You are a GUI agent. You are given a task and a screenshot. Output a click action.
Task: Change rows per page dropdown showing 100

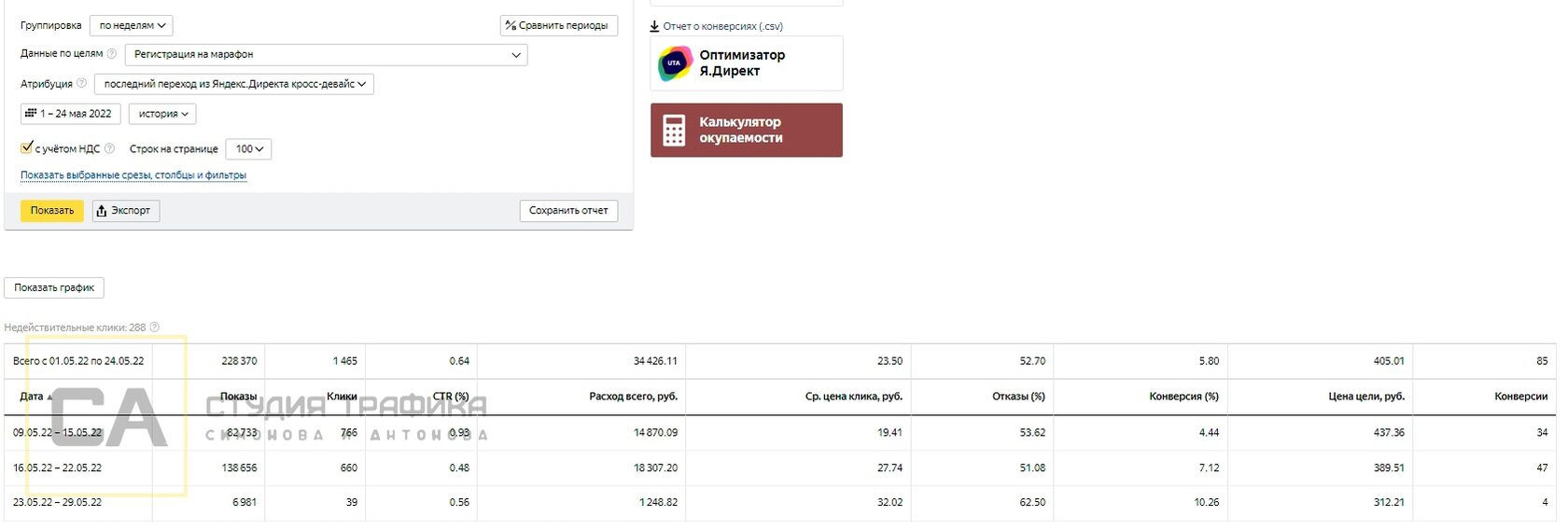click(x=249, y=148)
